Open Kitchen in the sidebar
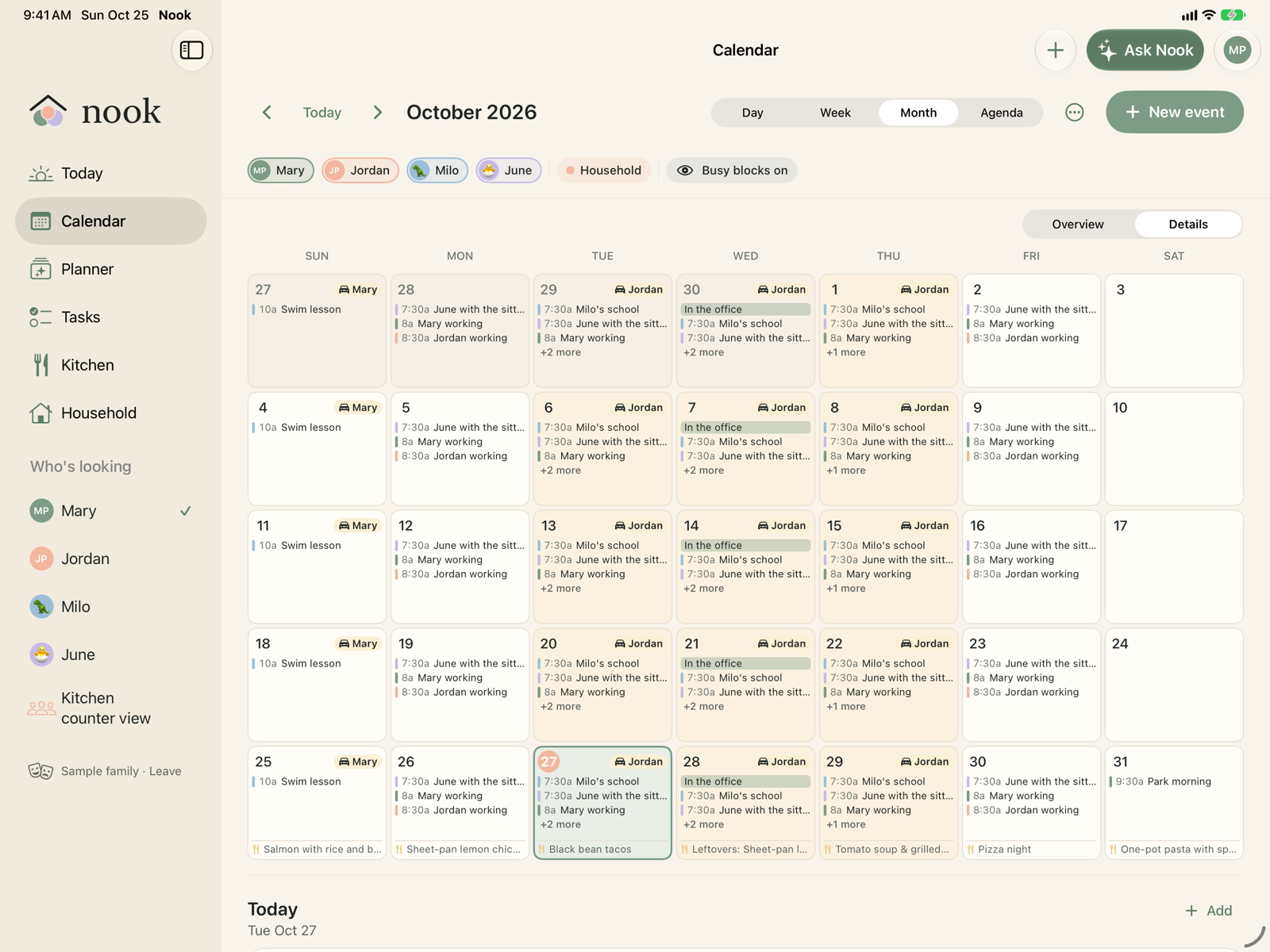The width and height of the screenshot is (1270, 952). point(110,365)
